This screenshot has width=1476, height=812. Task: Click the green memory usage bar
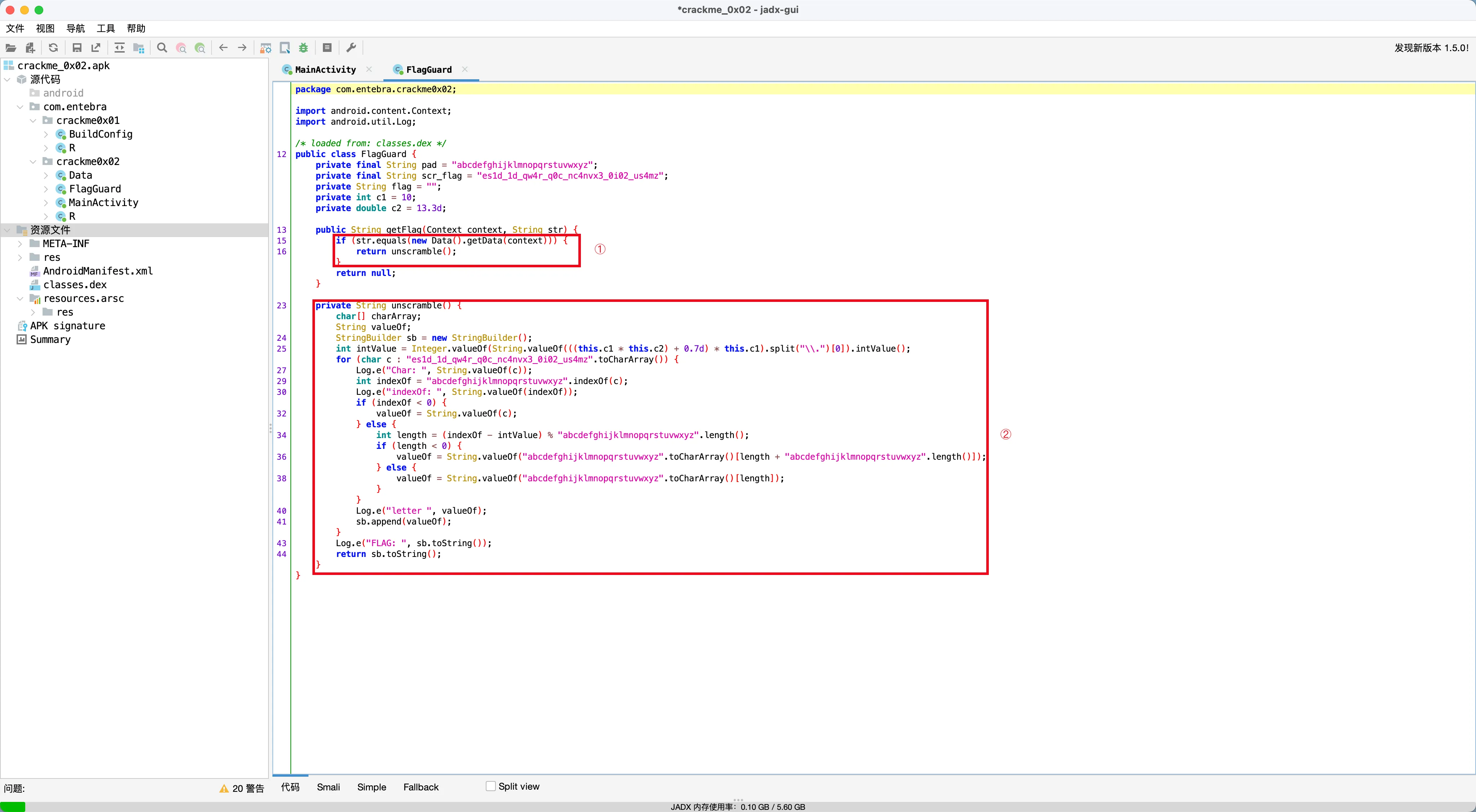13,806
